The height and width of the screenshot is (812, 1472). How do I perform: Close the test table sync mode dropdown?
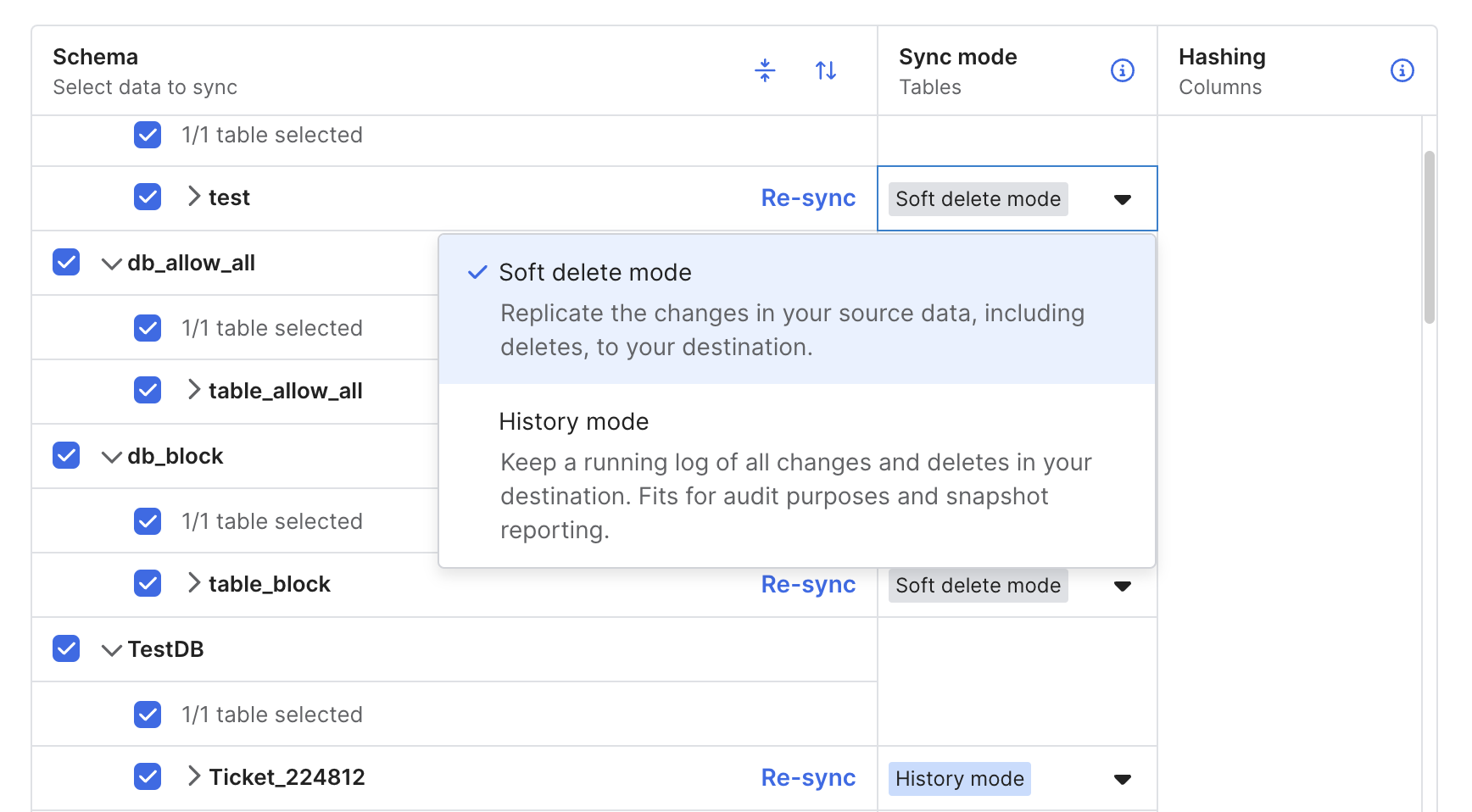click(1123, 199)
